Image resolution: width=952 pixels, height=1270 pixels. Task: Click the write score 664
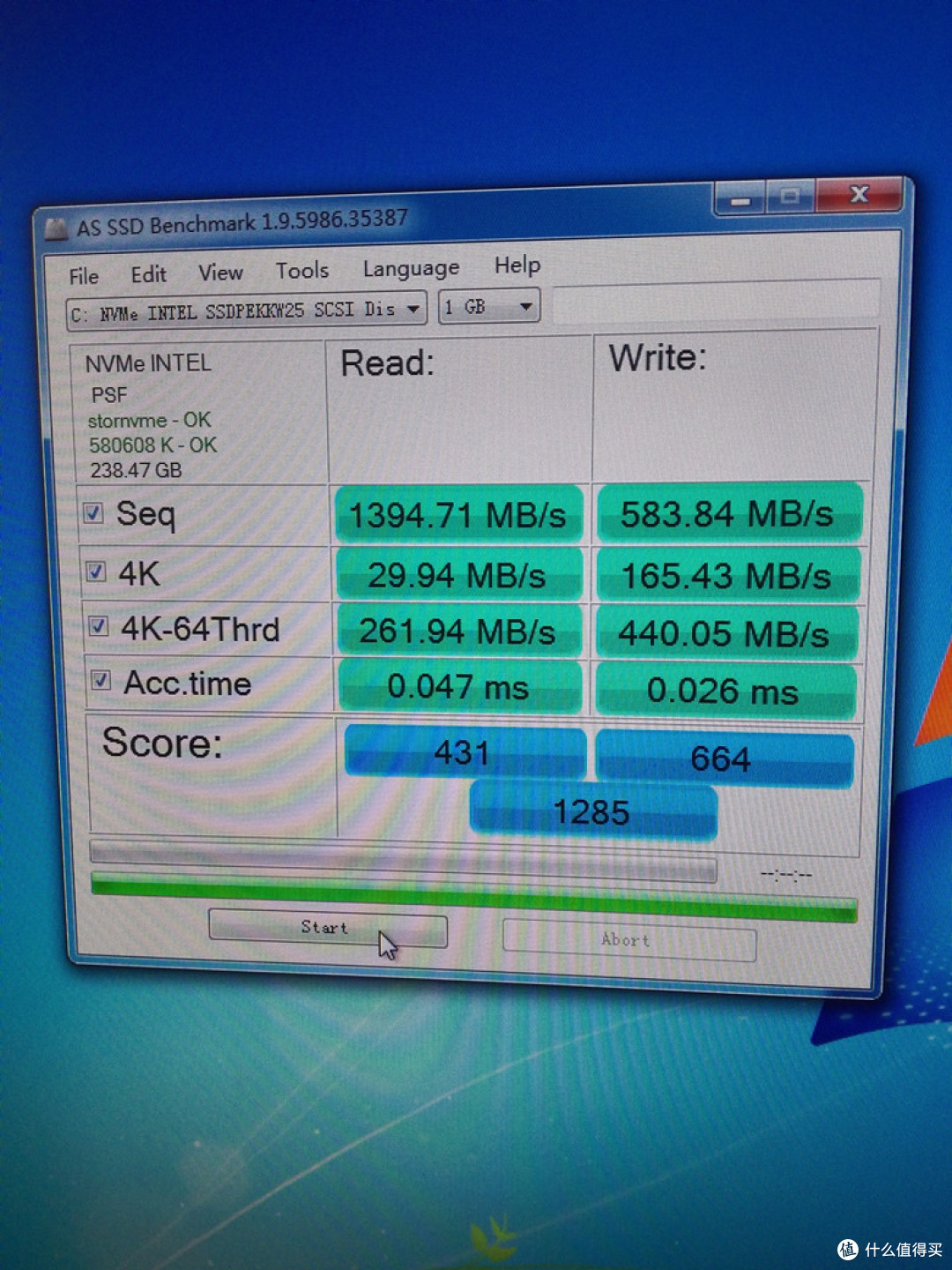[x=725, y=758]
